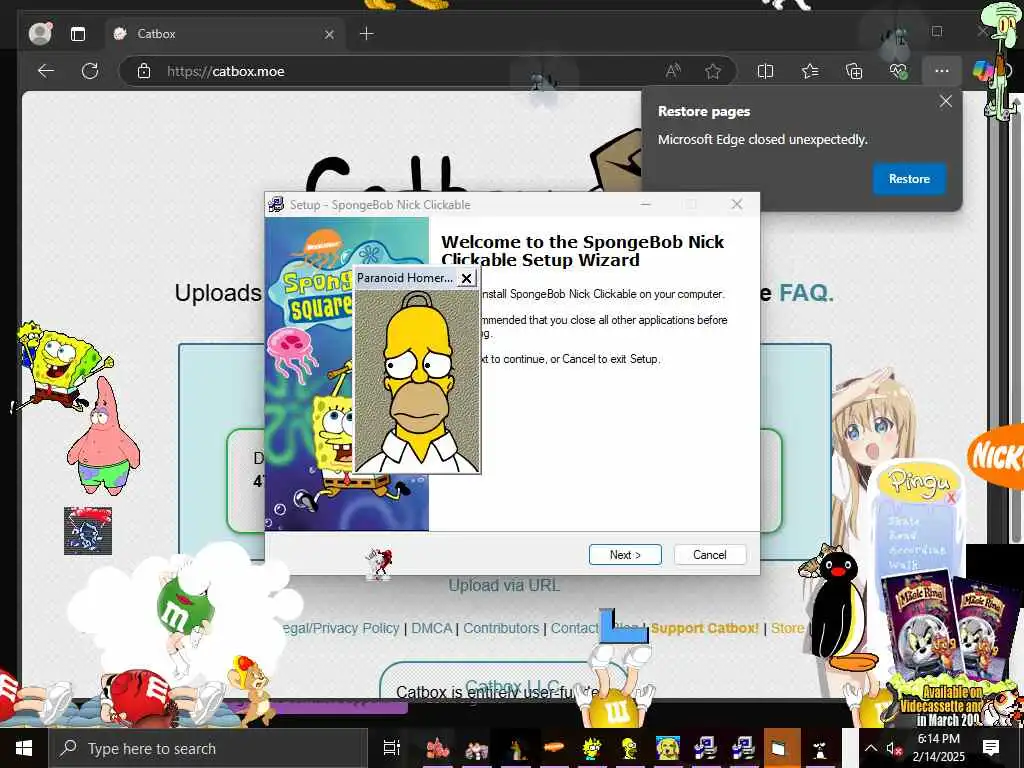
Task: Open the Edge tab actions menu icon
Action: [78, 34]
